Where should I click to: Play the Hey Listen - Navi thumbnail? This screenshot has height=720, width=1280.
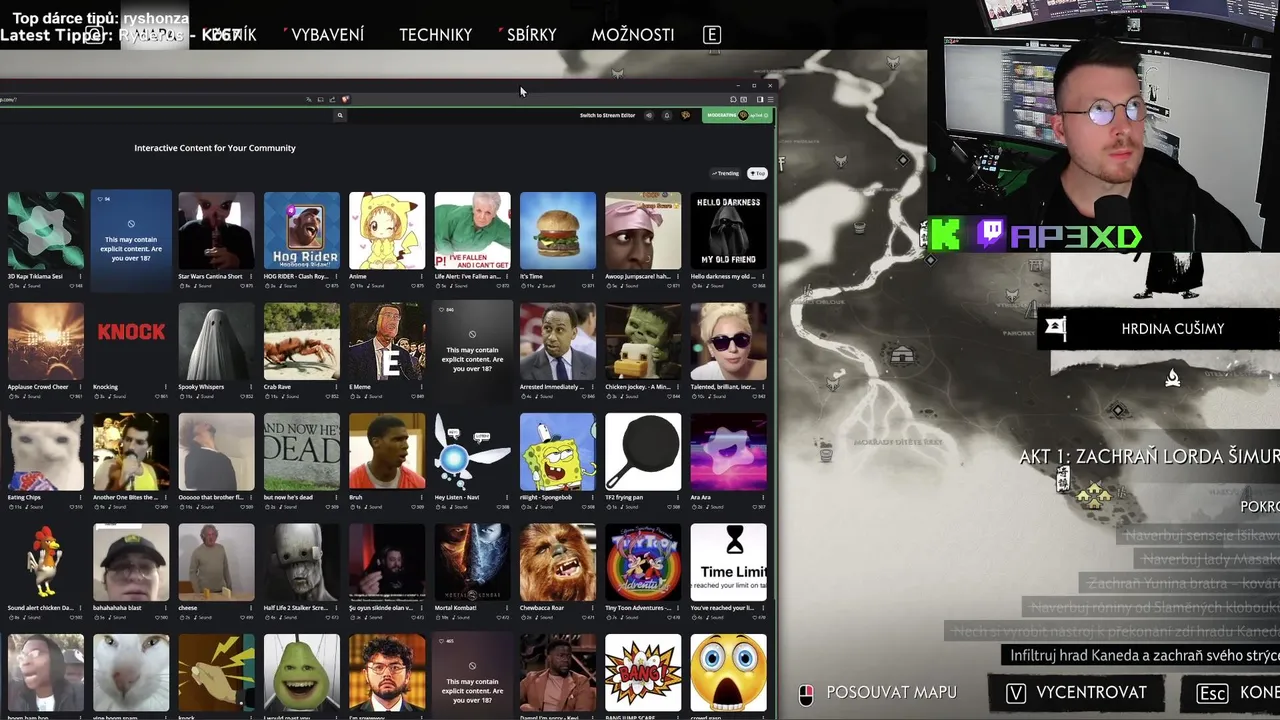pos(472,451)
